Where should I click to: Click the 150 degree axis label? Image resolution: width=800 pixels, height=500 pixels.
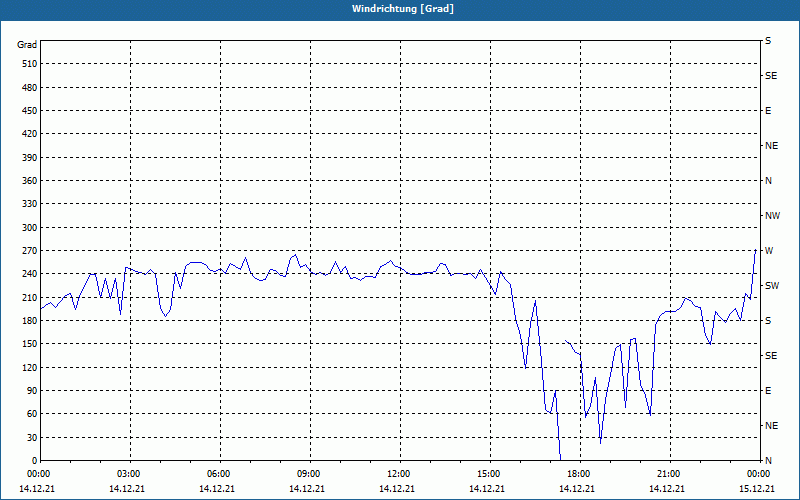tap(29, 344)
